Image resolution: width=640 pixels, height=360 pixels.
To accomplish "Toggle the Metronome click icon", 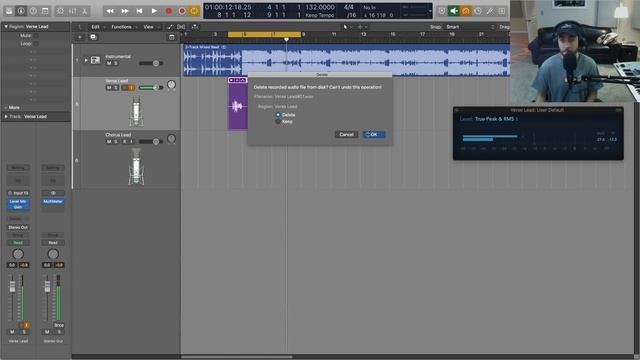I will point(478,11).
